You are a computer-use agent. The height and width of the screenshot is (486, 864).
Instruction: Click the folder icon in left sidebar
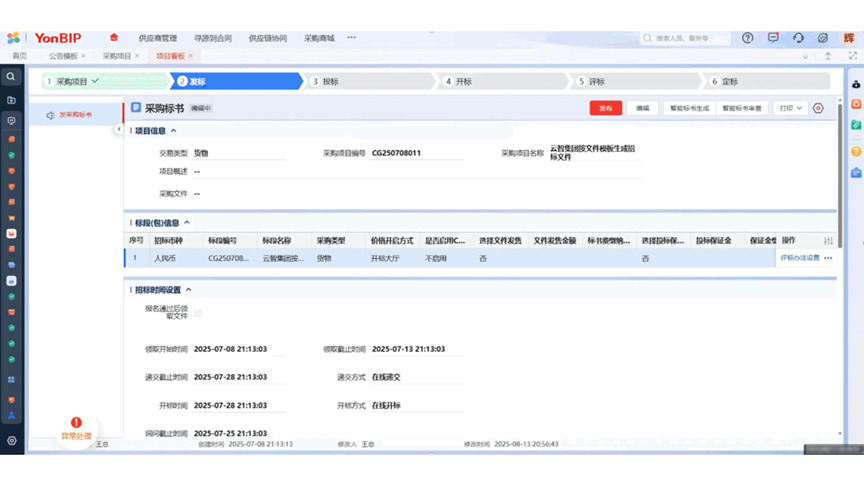pyautogui.click(x=11, y=100)
